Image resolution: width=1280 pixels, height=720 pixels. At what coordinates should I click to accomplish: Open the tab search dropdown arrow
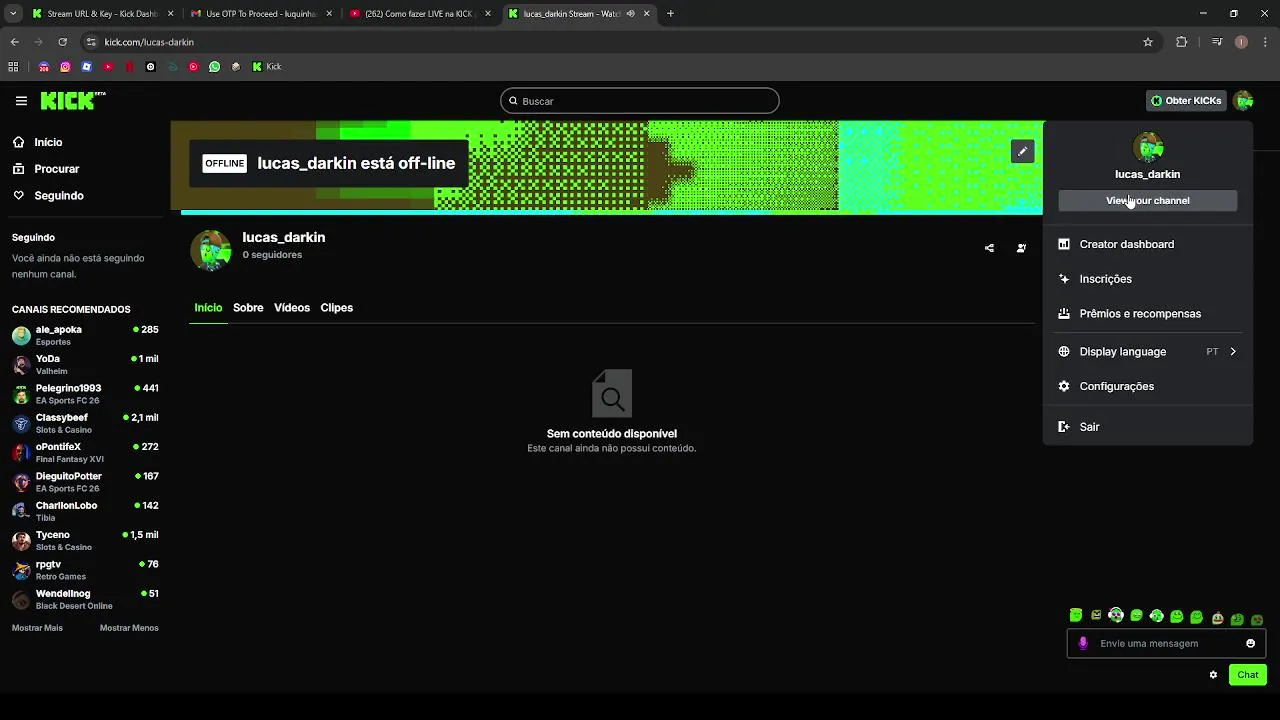(x=13, y=14)
